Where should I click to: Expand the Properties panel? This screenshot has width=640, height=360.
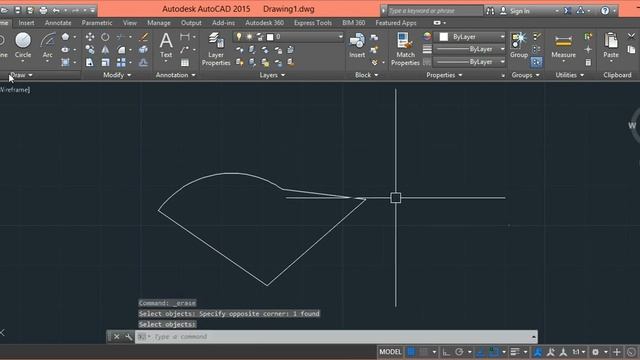click(x=444, y=75)
